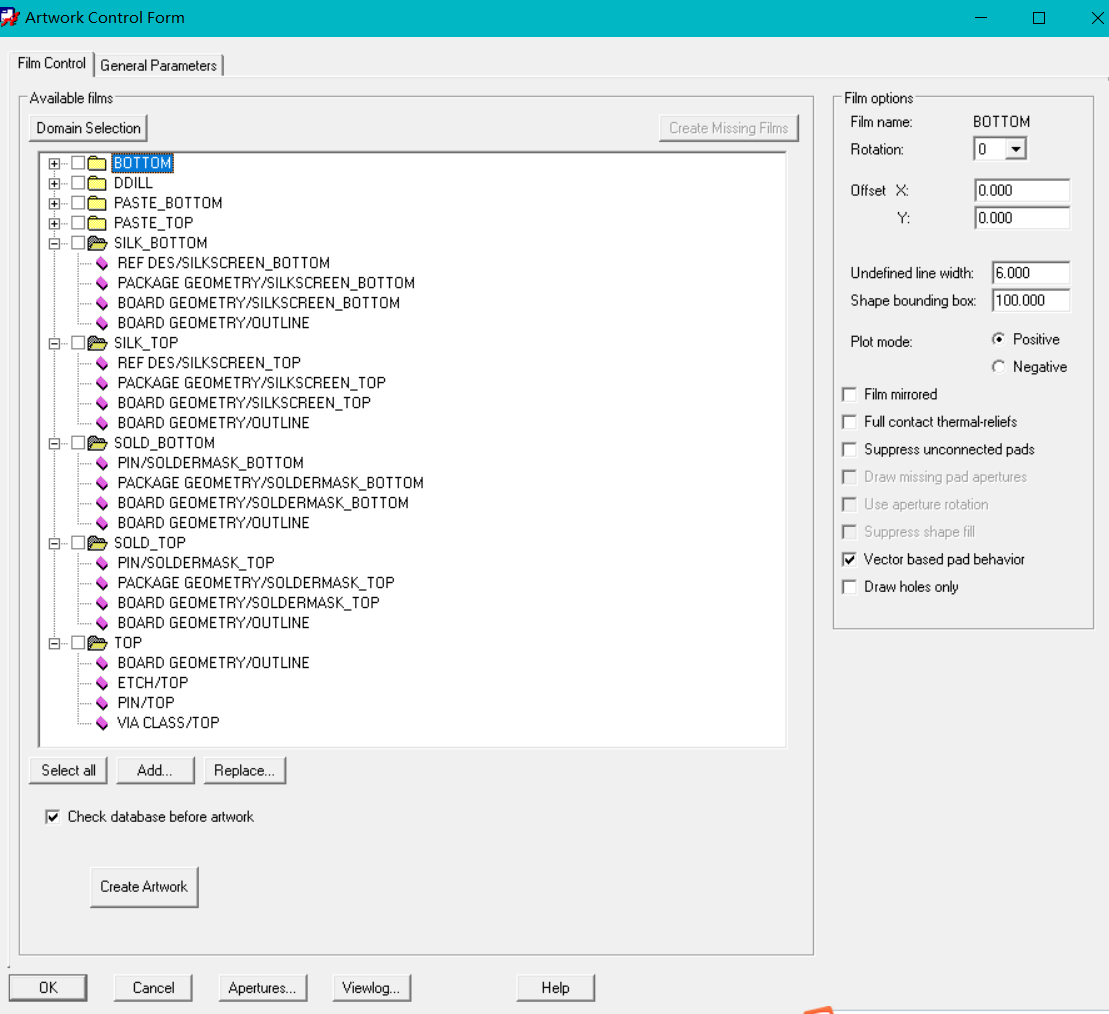This screenshot has height=1014, width=1109.
Task: Click diamond icon beside BOARD GEOMETRY/SOLDERMASK_BOTTOM
Action: pyautogui.click(x=103, y=503)
